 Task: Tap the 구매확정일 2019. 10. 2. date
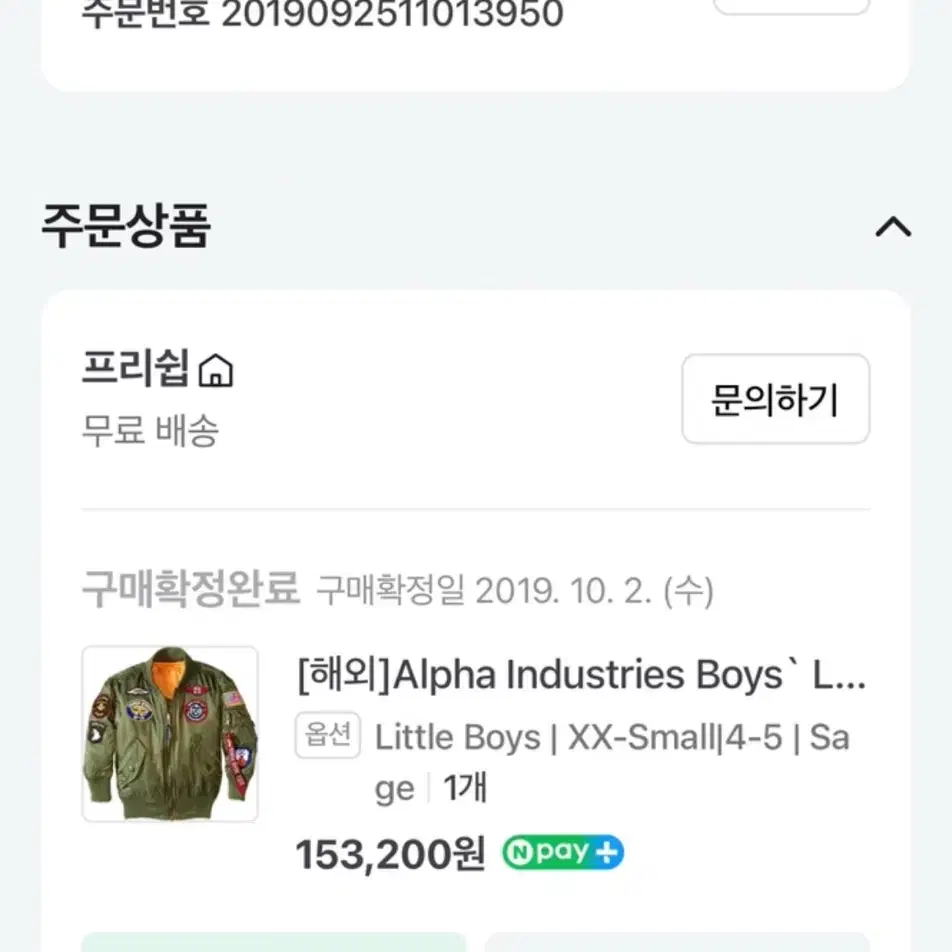[x=515, y=591]
